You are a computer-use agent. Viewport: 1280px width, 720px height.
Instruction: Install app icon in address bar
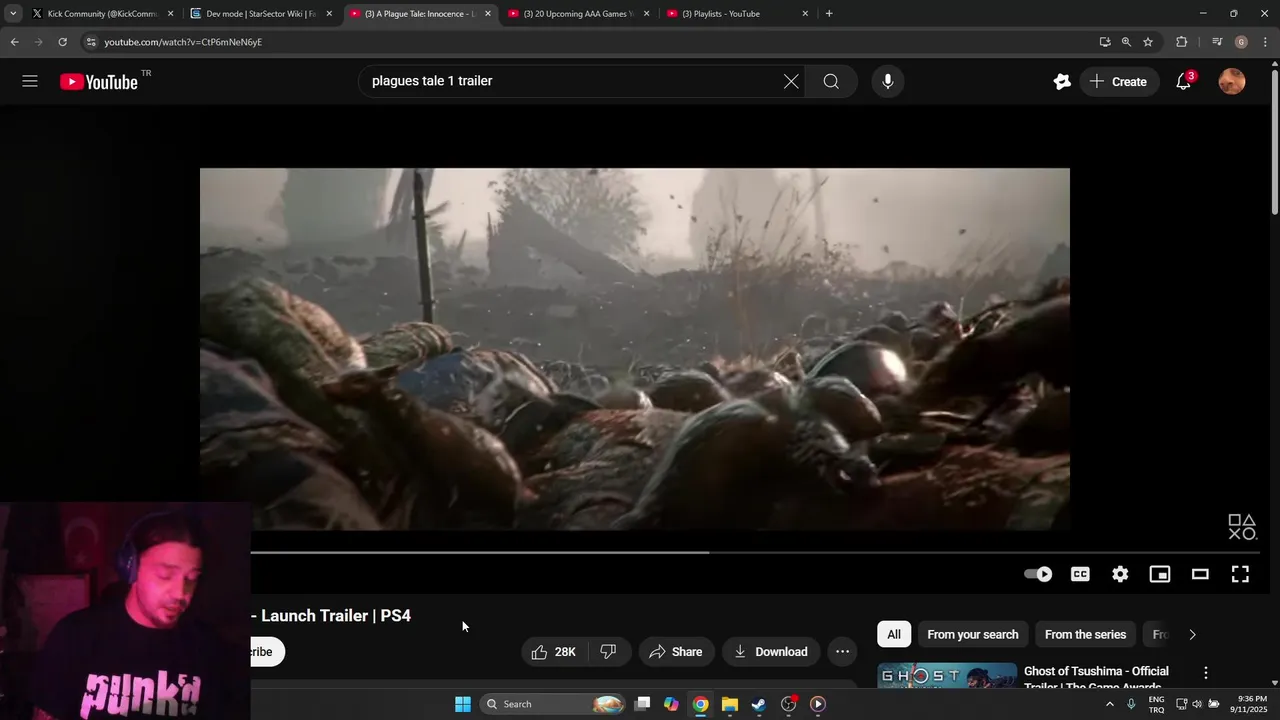click(1105, 42)
